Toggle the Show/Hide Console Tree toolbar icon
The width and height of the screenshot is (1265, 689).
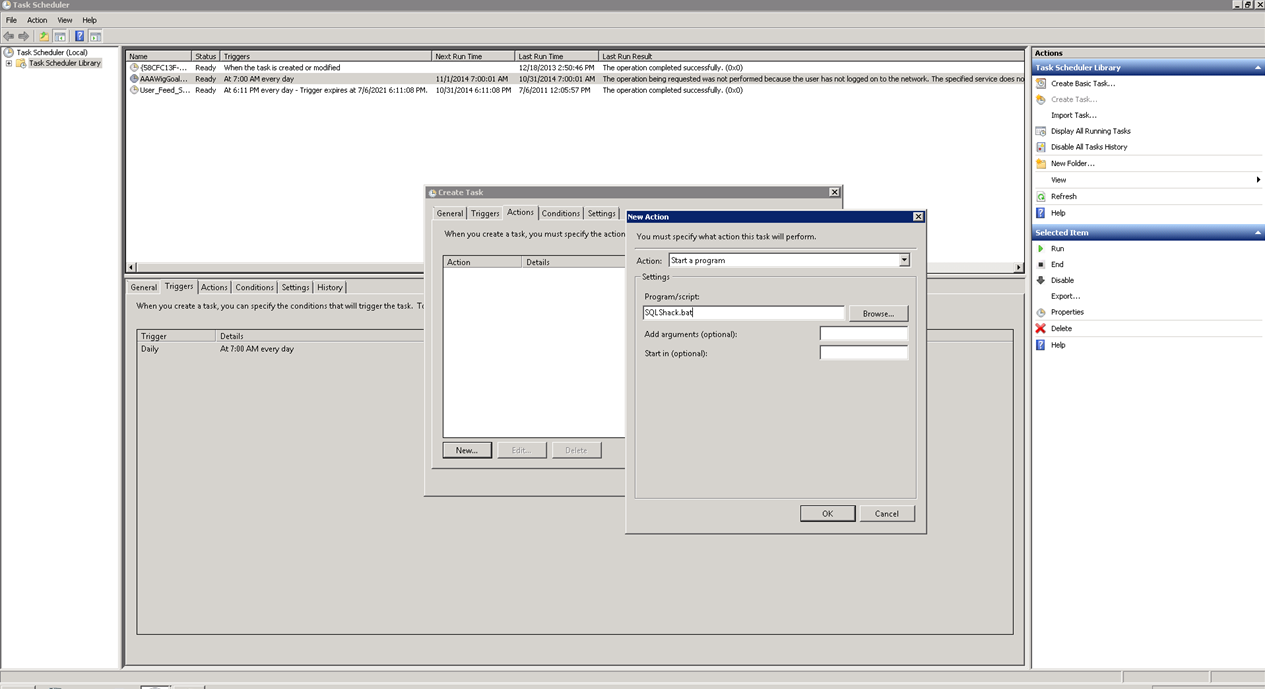tap(60, 36)
